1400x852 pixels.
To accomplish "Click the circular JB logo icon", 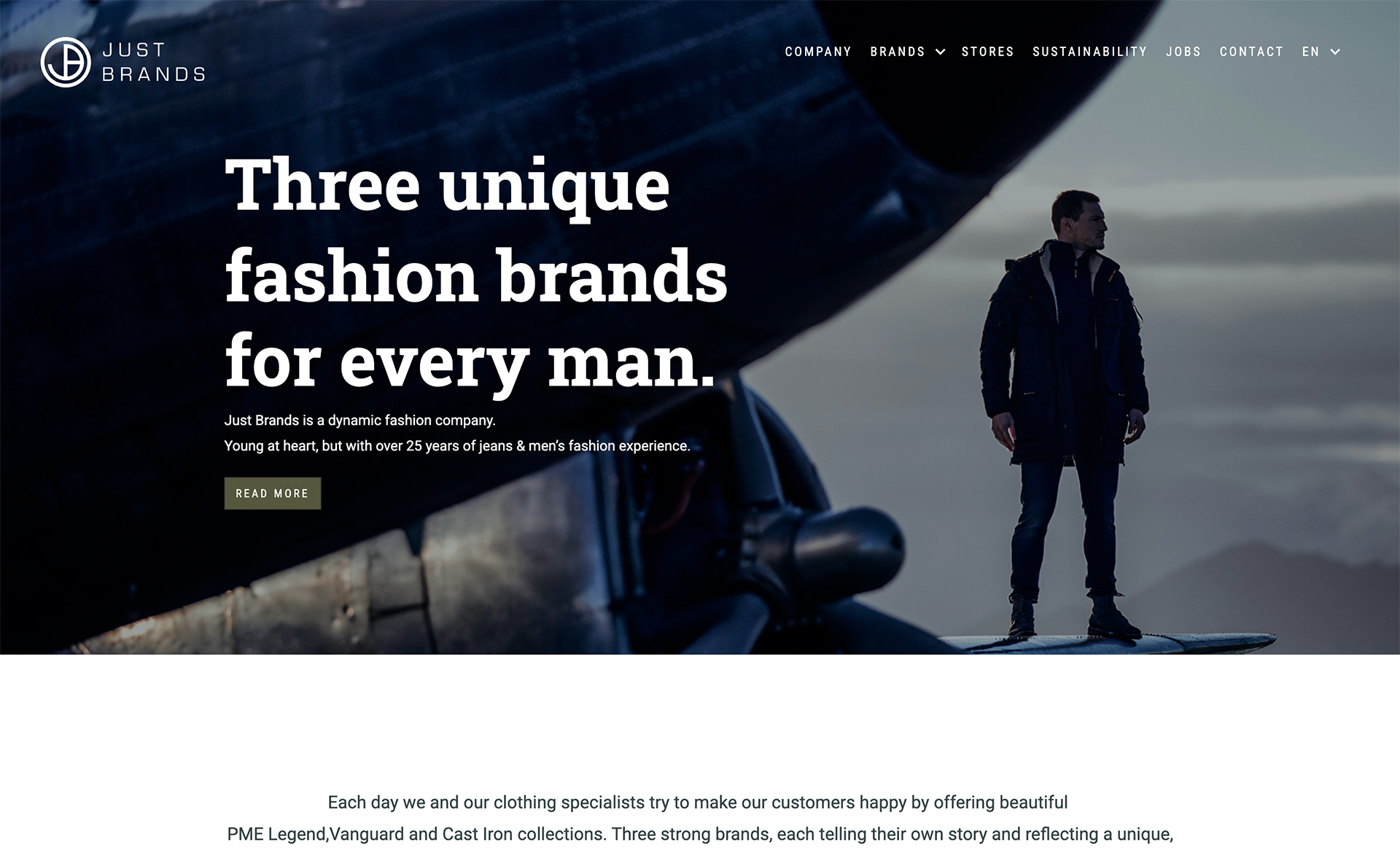I will point(66,62).
